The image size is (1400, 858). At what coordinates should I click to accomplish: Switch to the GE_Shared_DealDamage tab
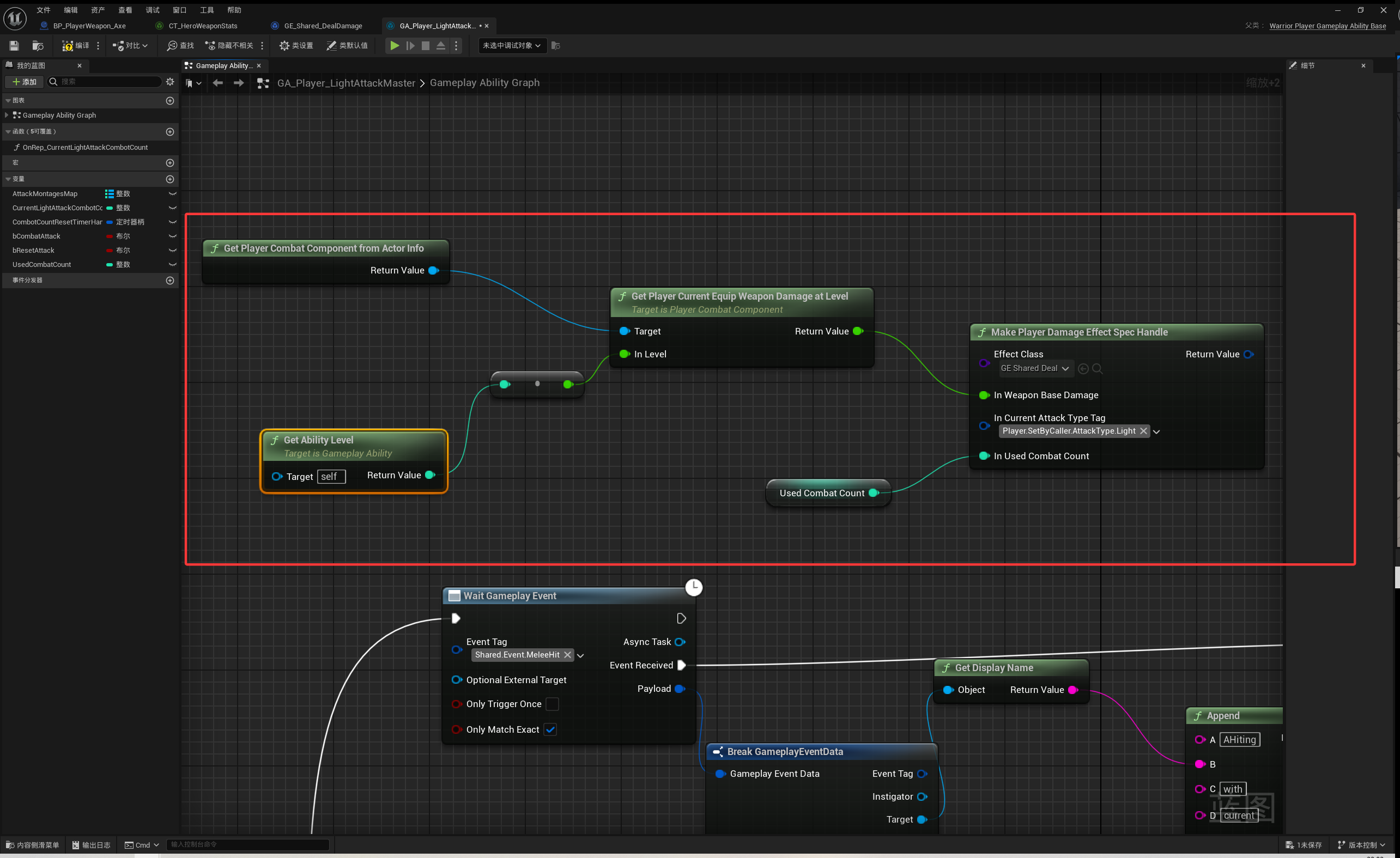pos(323,26)
